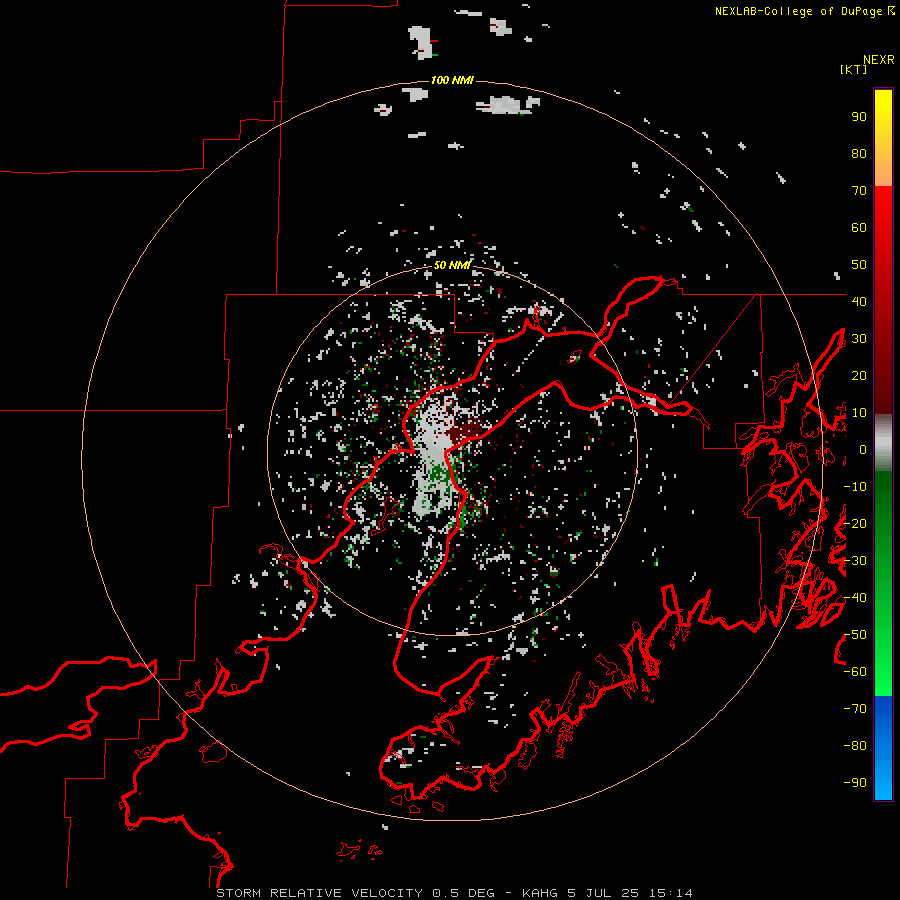This screenshot has width=900, height=900.
Task: Click the -20 knot scale value
Action: click(855, 523)
